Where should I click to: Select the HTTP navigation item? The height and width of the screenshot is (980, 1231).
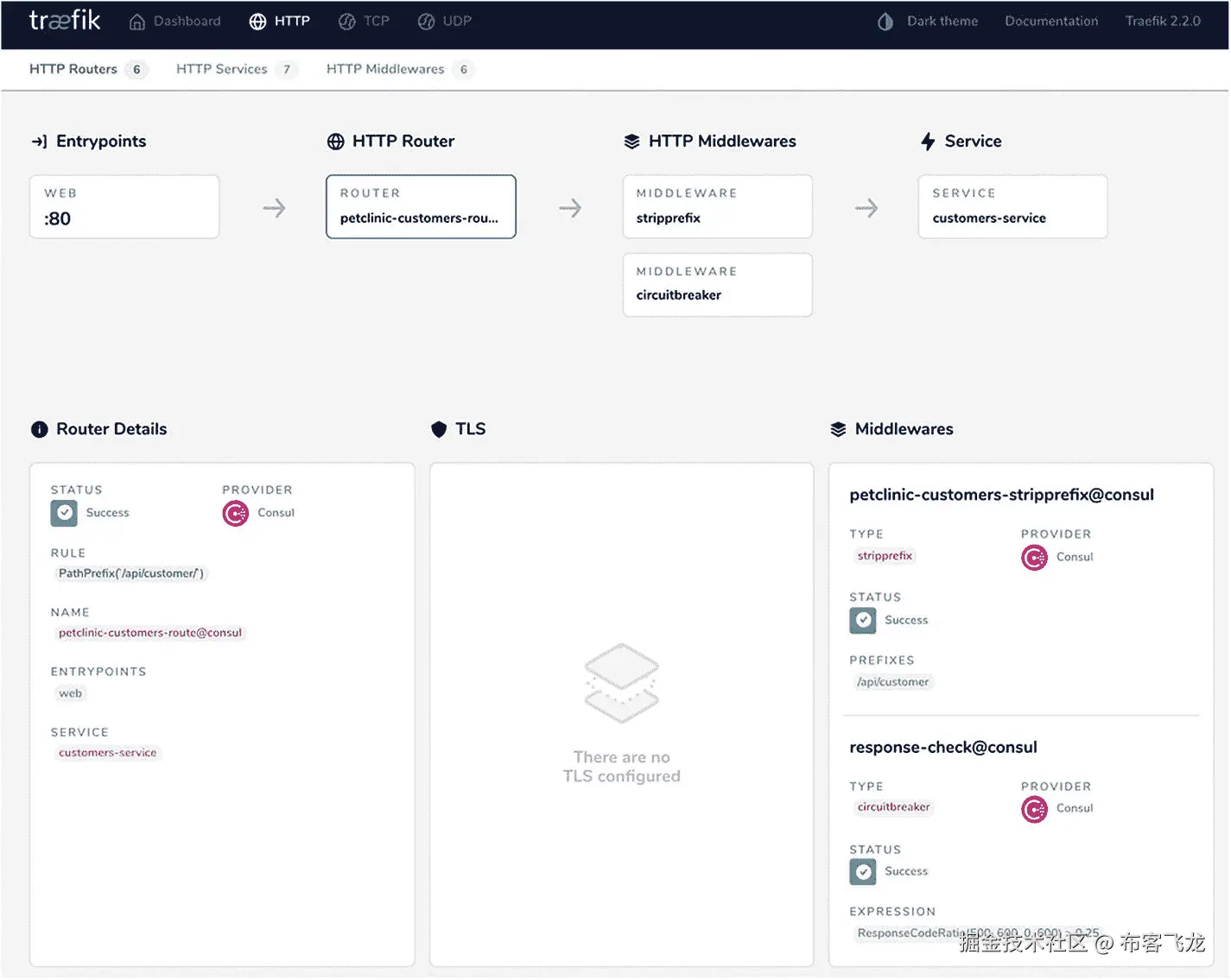coord(279,22)
